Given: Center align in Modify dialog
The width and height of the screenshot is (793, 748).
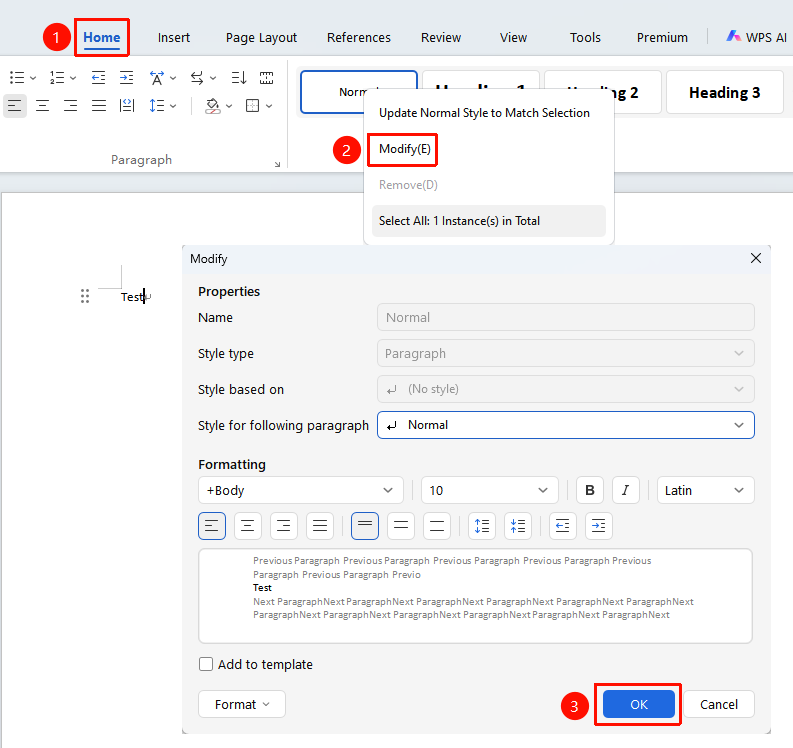Looking at the screenshot, I should [248, 526].
